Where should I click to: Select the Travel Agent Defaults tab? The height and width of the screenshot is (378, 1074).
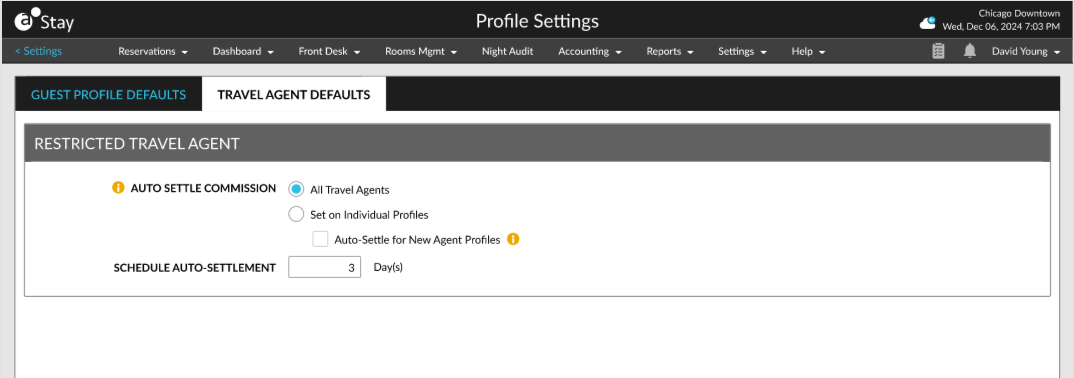tap(294, 94)
